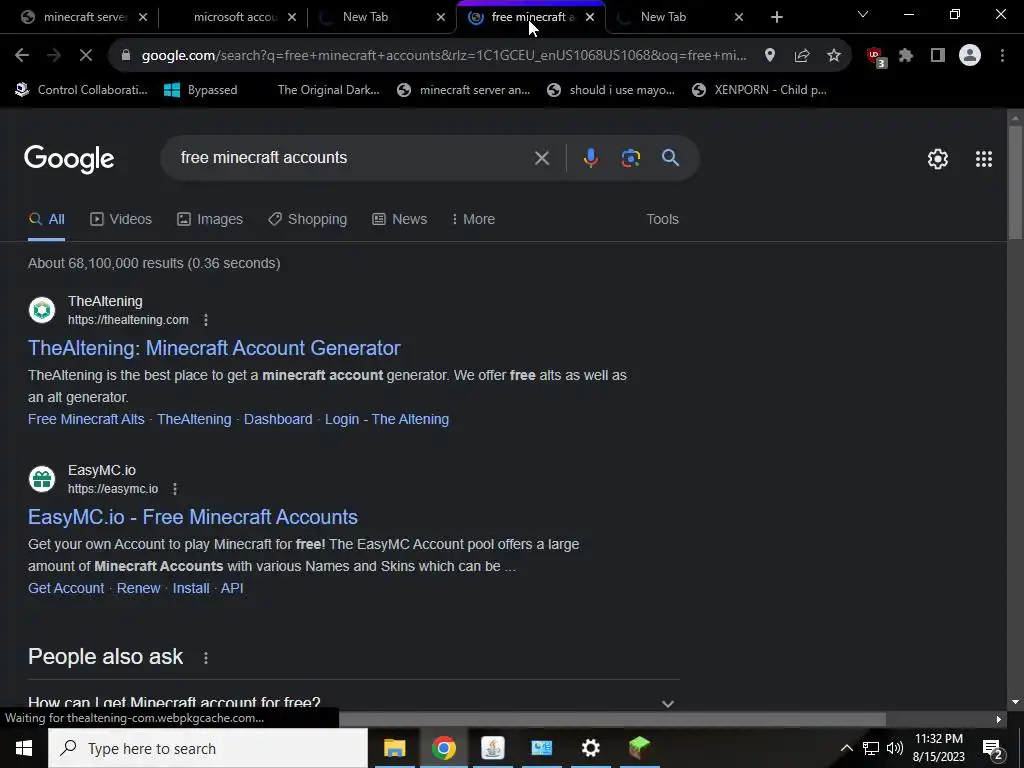Image resolution: width=1024 pixels, height=768 pixels.
Task: Click 'Type here to search' taskbar box
Action: coord(208,748)
